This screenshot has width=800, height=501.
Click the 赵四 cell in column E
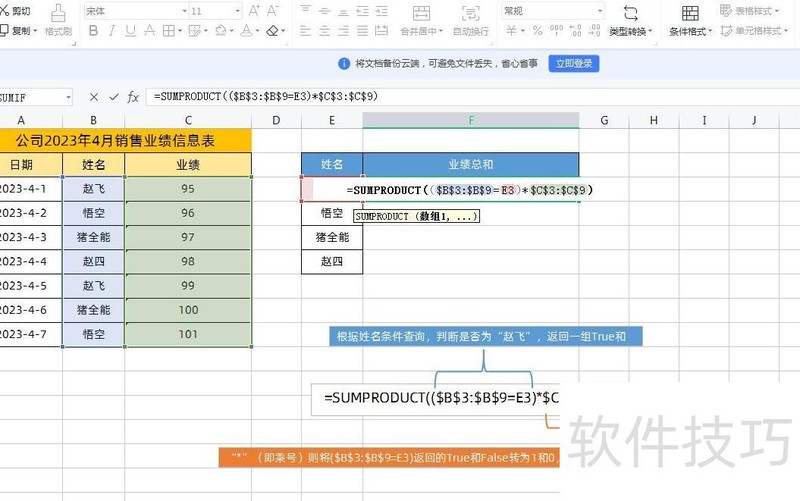pos(332,262)
